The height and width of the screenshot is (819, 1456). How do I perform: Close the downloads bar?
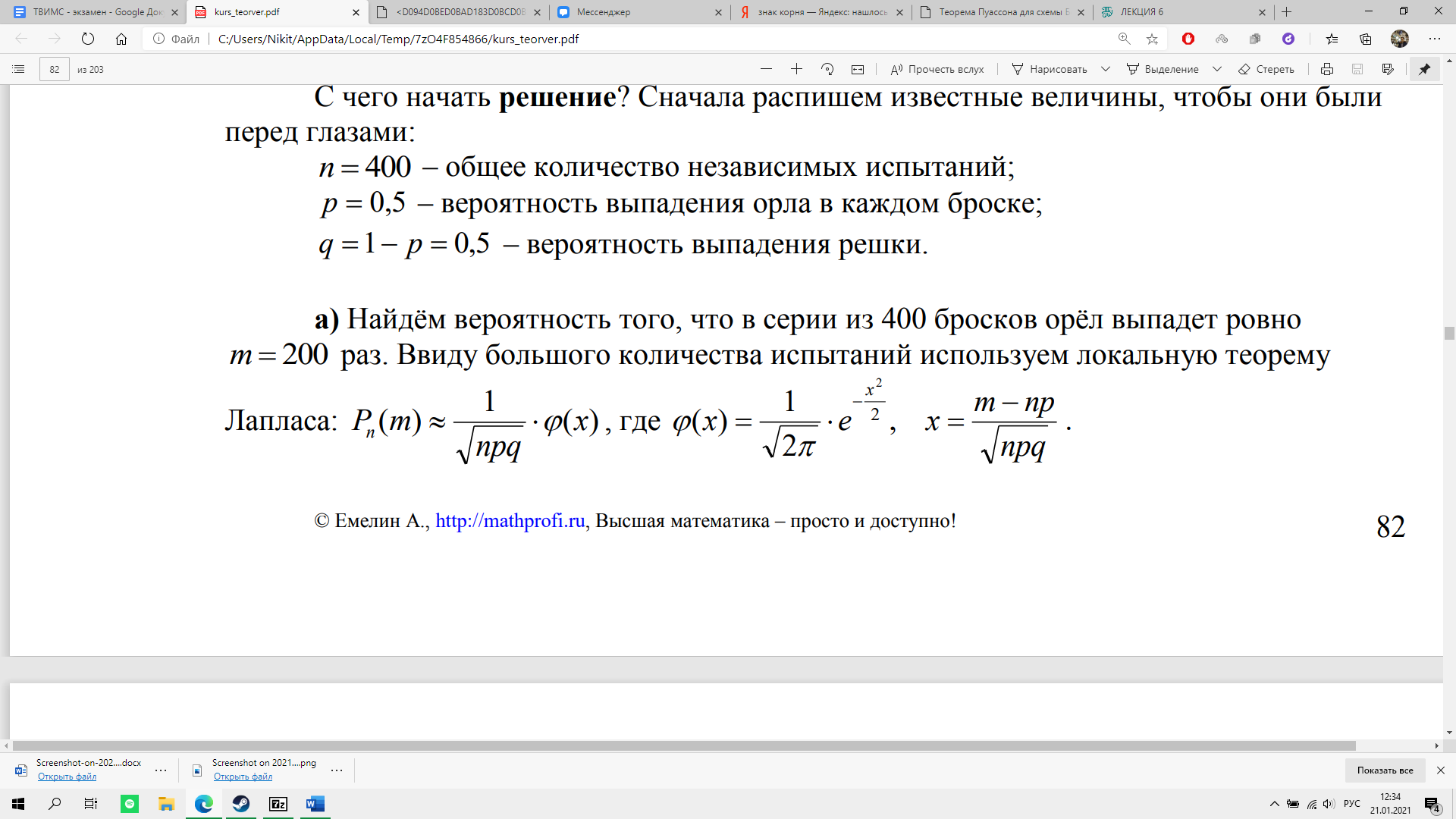tap(1441, 770)
